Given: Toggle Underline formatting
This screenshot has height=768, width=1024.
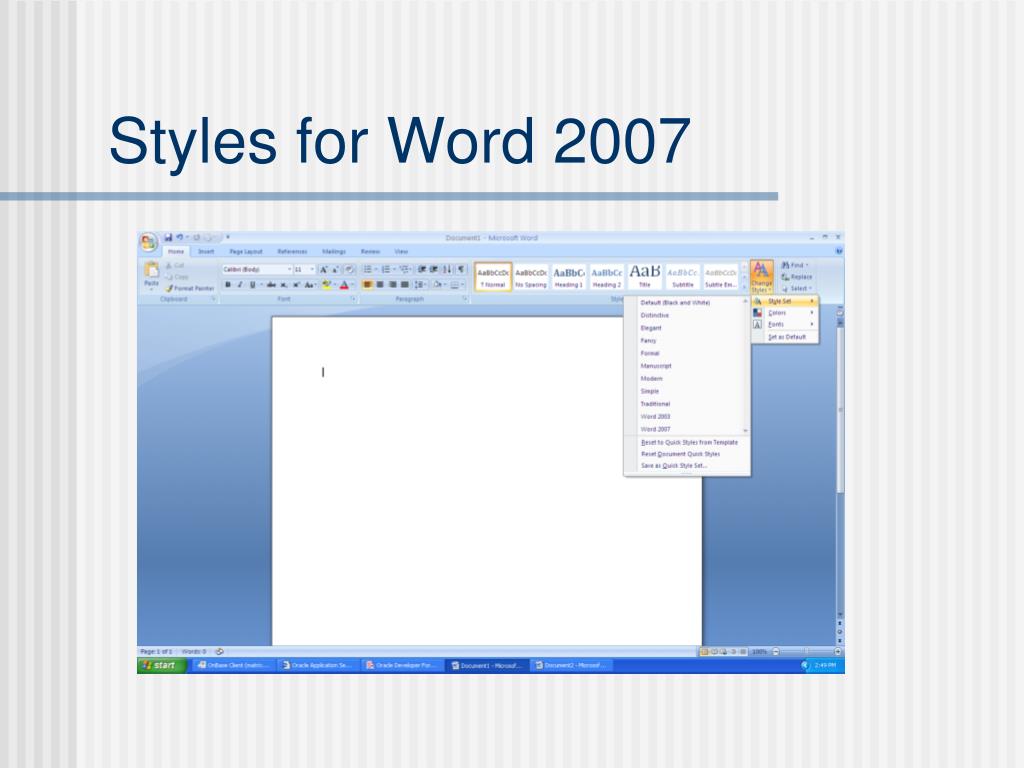Looking at the screenshot, I should click(253, 285).
